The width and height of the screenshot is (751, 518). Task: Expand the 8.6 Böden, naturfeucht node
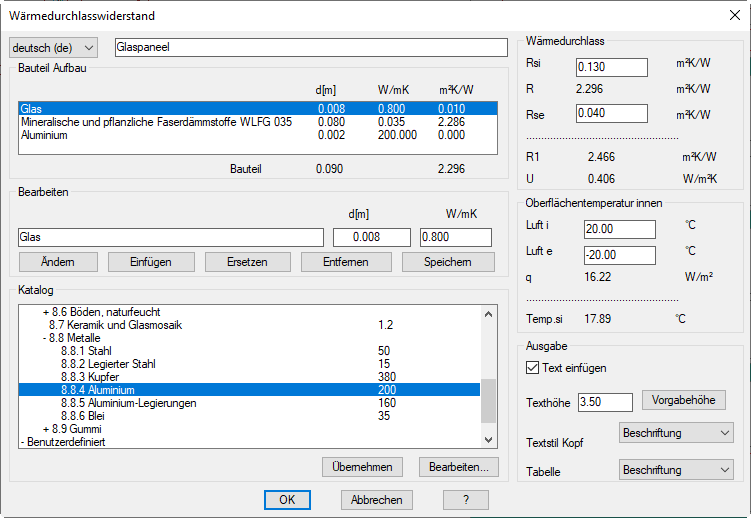tap(46, 312)
